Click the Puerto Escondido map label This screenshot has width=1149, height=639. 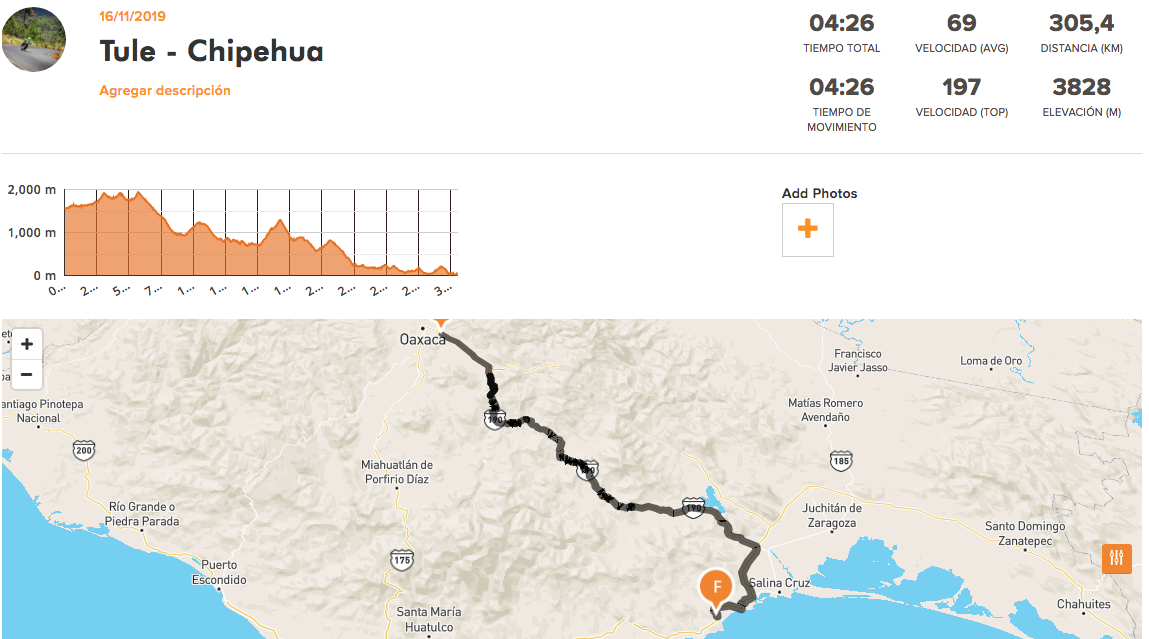tap(219, 572)
